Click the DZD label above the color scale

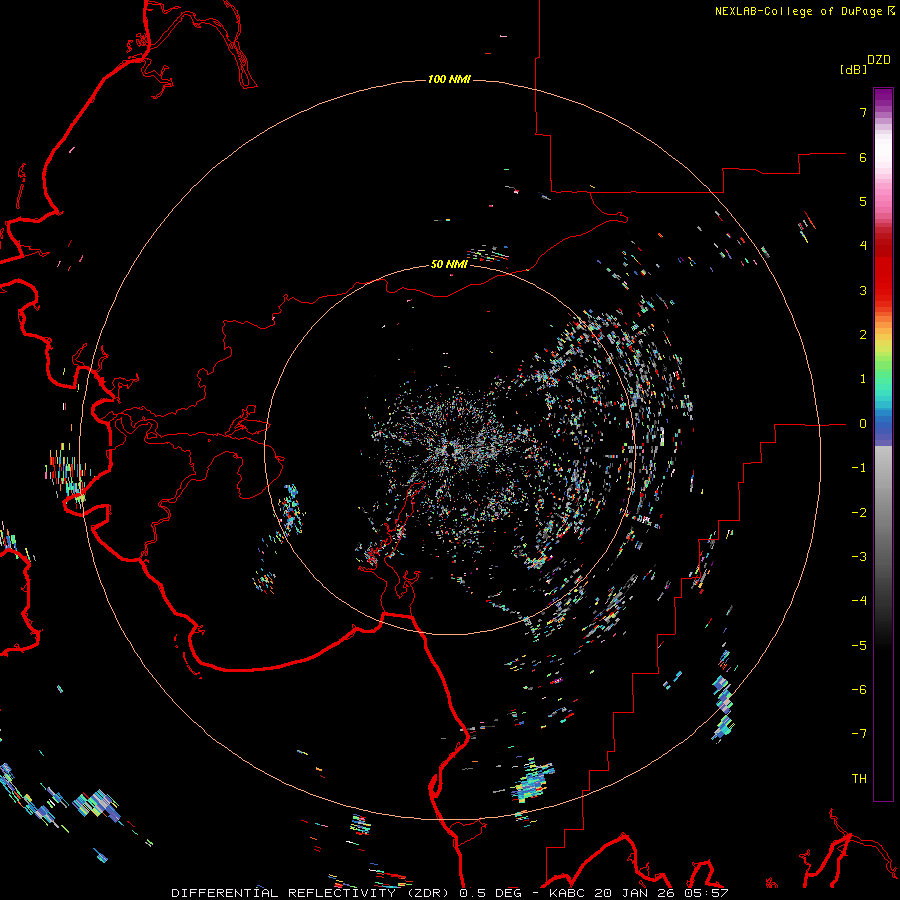(879, 60)
